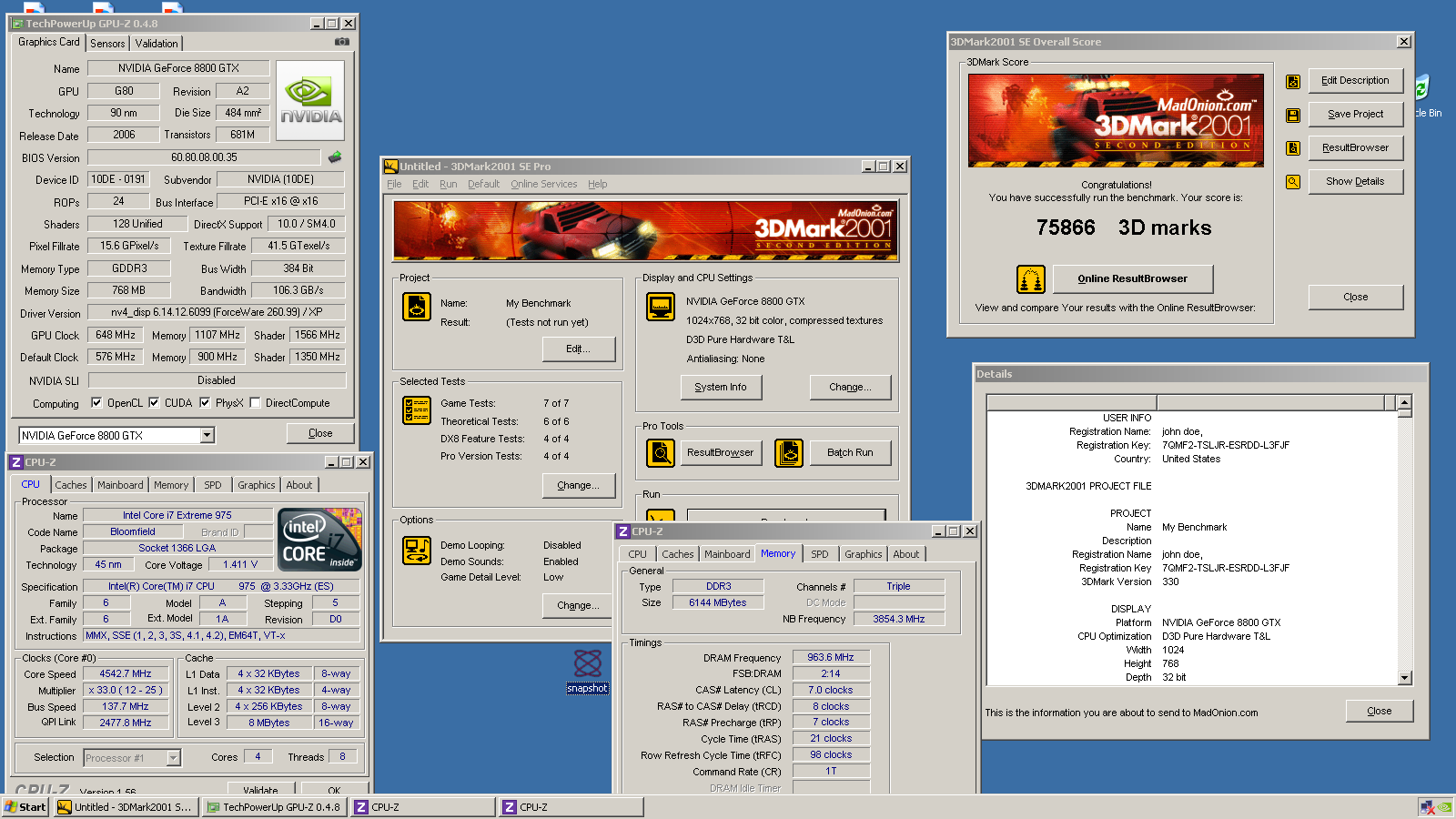The height and width of the screenshot is (819, 1456).
Task: Click Change... button in Options section
Action: click(x=579, y=605)
